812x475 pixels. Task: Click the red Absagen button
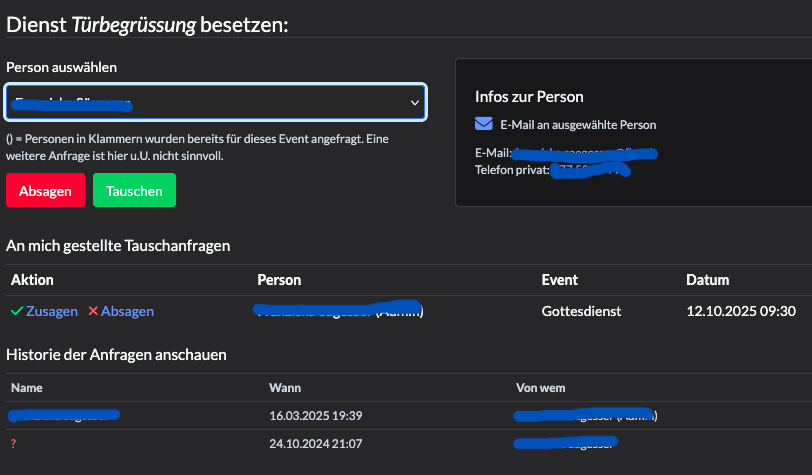[46, 190]
